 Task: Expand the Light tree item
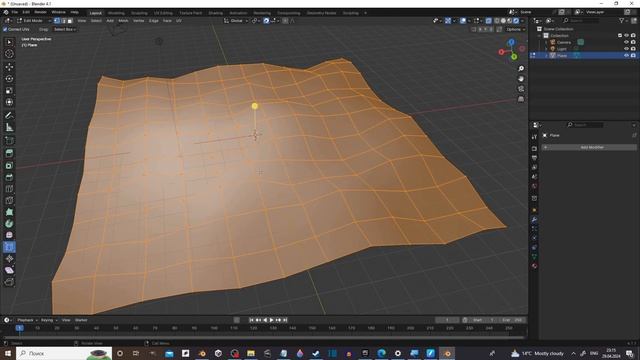(546, 49)
